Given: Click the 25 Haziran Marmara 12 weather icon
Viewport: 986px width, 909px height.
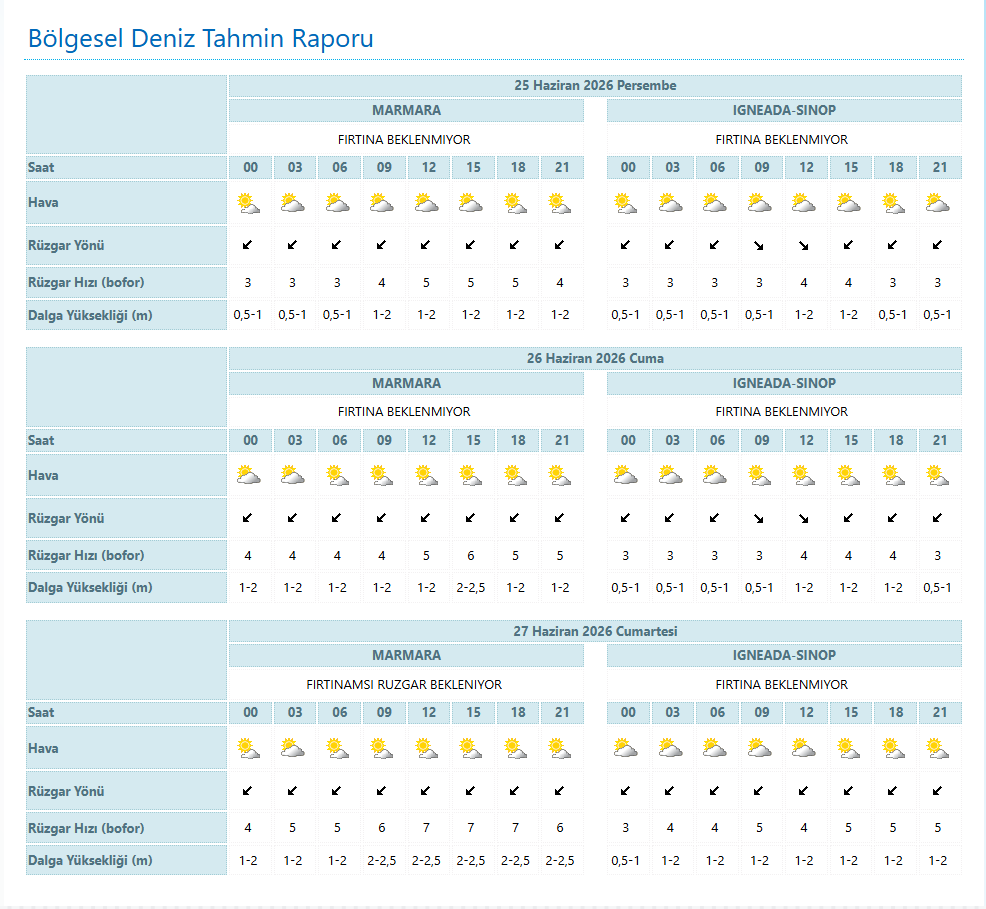Looking at the screenshot, I should click(426, 204).
